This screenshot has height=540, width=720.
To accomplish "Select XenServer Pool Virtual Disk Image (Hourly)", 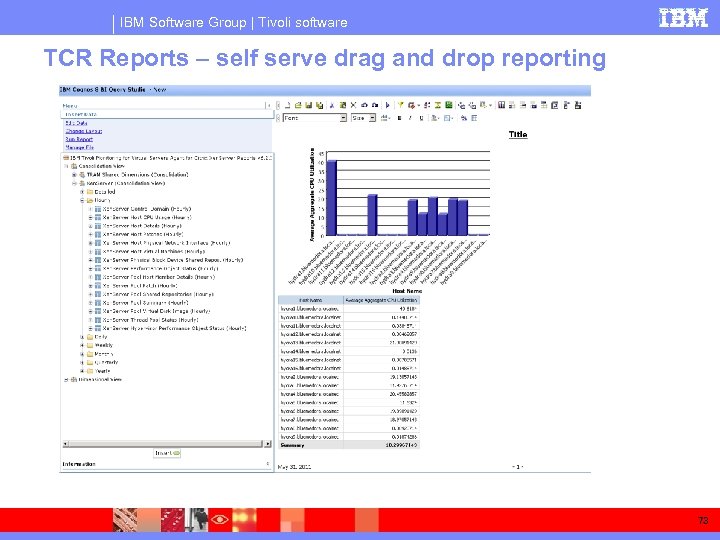I will 156,311.
